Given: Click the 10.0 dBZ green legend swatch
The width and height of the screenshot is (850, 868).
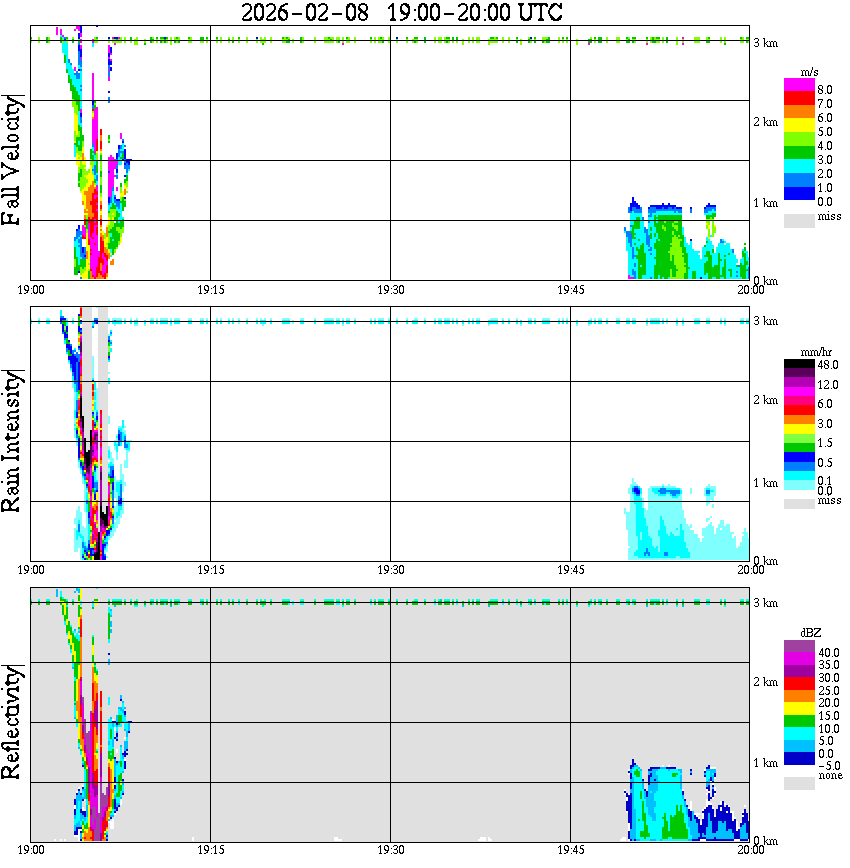Looking at the screenshot, I should pyautogui.click(x=799, y=722).
